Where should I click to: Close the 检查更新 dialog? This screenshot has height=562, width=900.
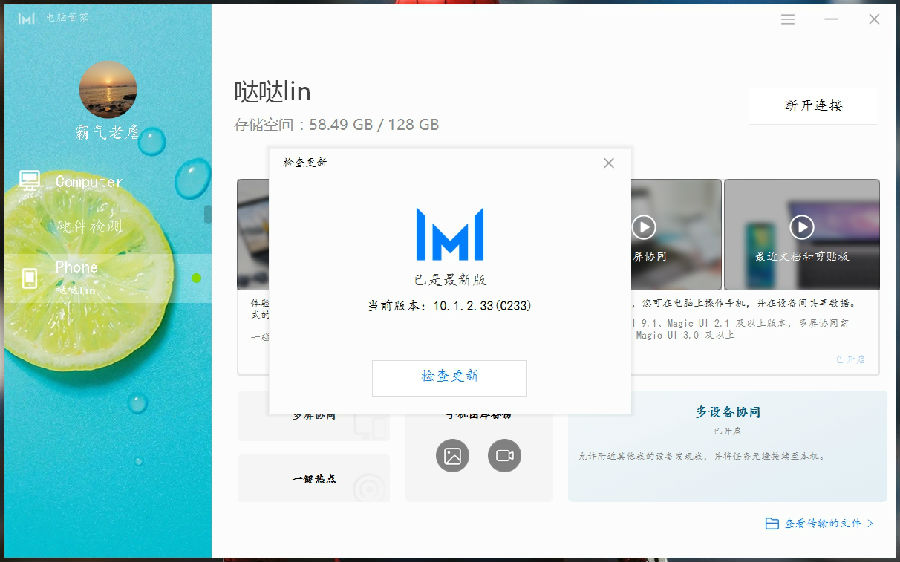608,163
